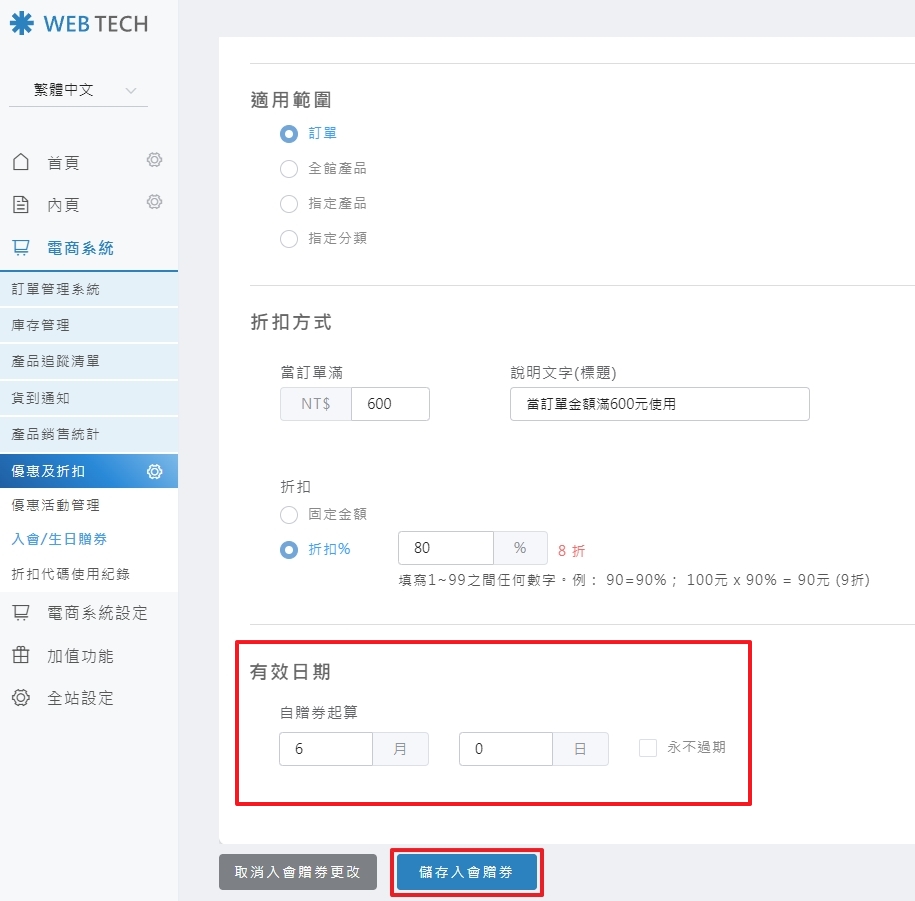Viewport: 915px width, 901px height.
Task: Enable the 永不過期 checkbox
Action: (x=647, y=749)
